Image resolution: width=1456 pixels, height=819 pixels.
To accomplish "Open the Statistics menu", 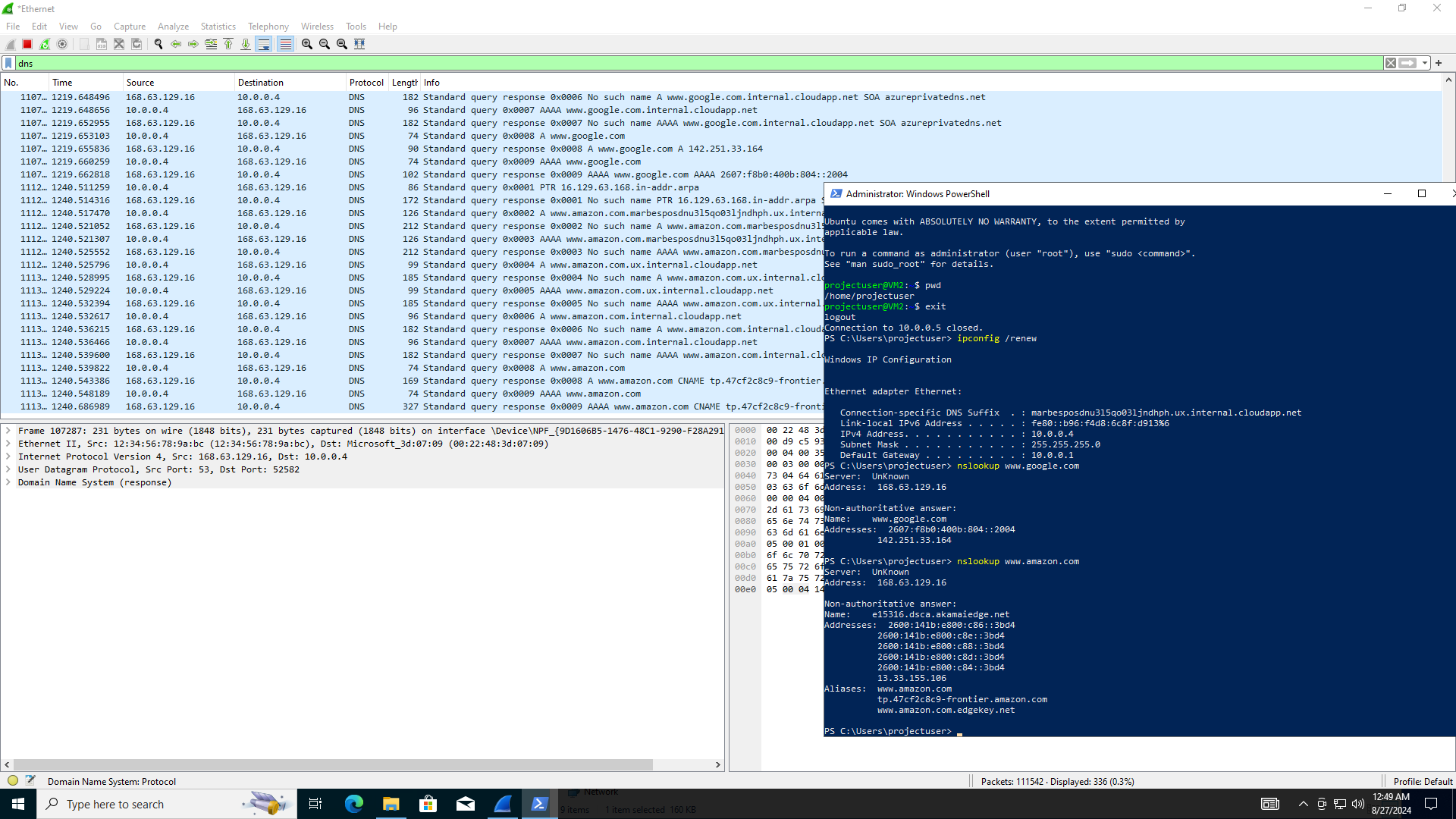I will click(x=218, y=26).
